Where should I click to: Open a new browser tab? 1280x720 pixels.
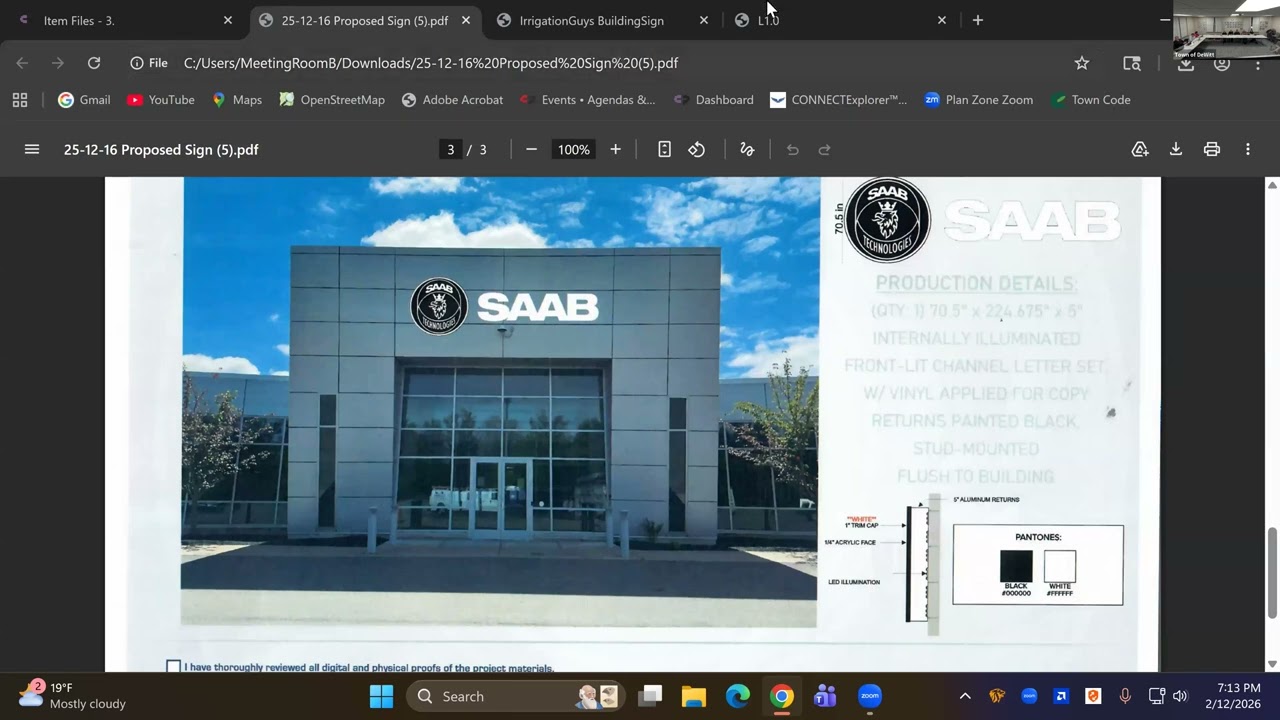pyautogui.click(x=978, y=20)
